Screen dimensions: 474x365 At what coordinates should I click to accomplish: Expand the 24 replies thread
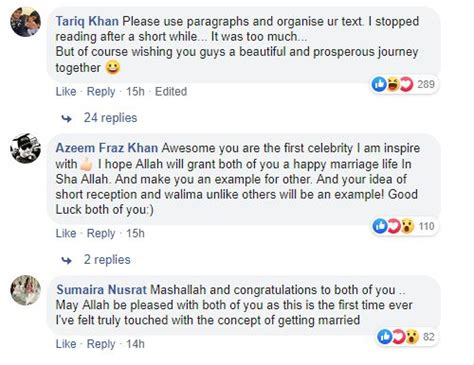point(110,118)
